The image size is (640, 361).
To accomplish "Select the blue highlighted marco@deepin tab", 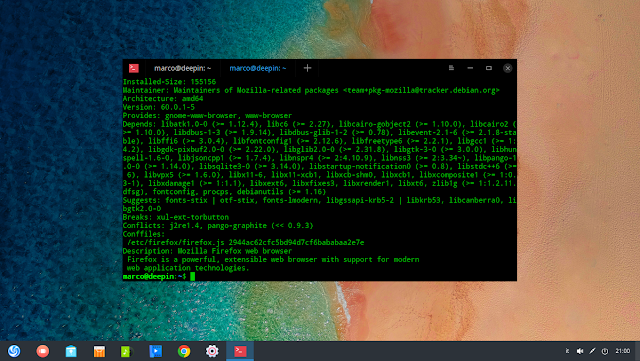I will click(258, 68).
